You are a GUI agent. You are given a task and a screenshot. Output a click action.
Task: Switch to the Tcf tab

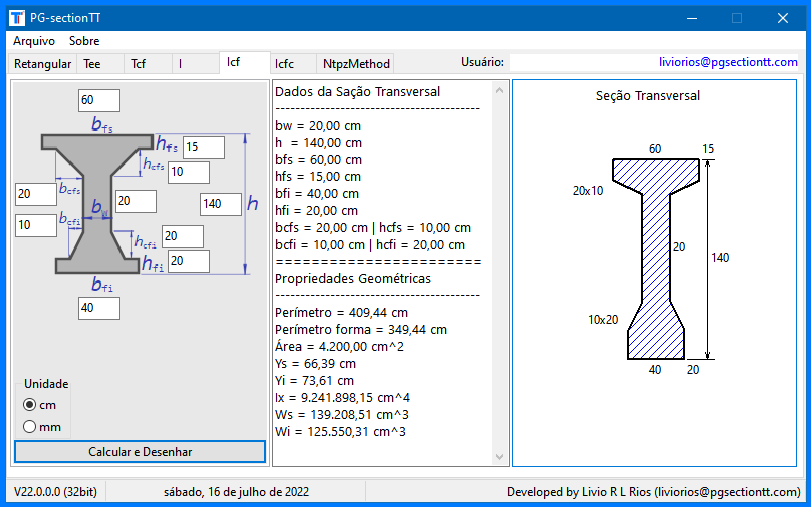point(148,64)
